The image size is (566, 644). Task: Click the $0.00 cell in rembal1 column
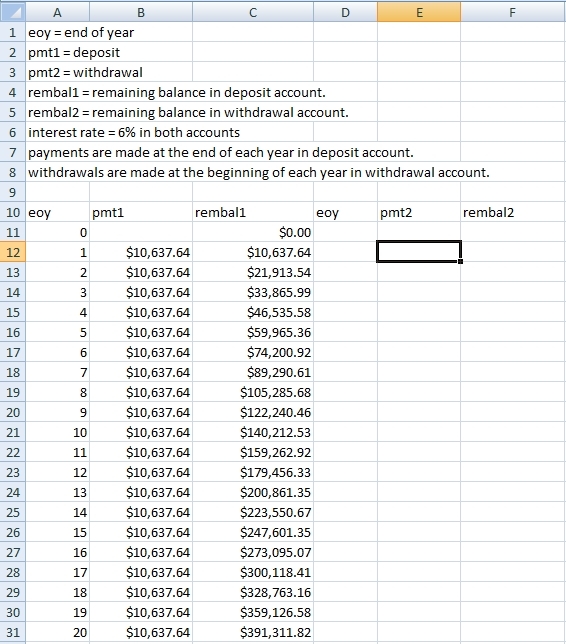click(253, 232)
